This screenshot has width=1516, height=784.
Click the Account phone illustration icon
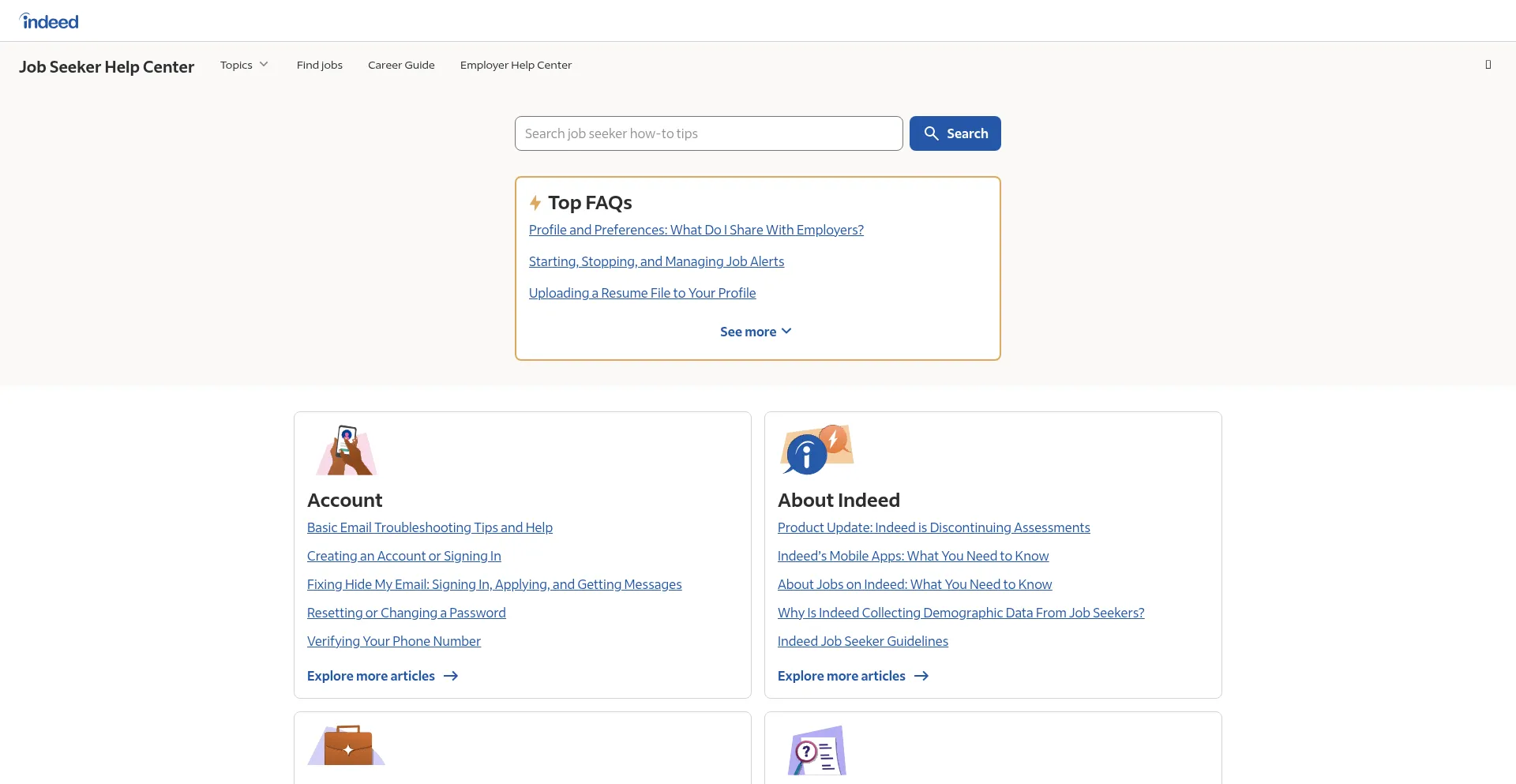[347, 450]
